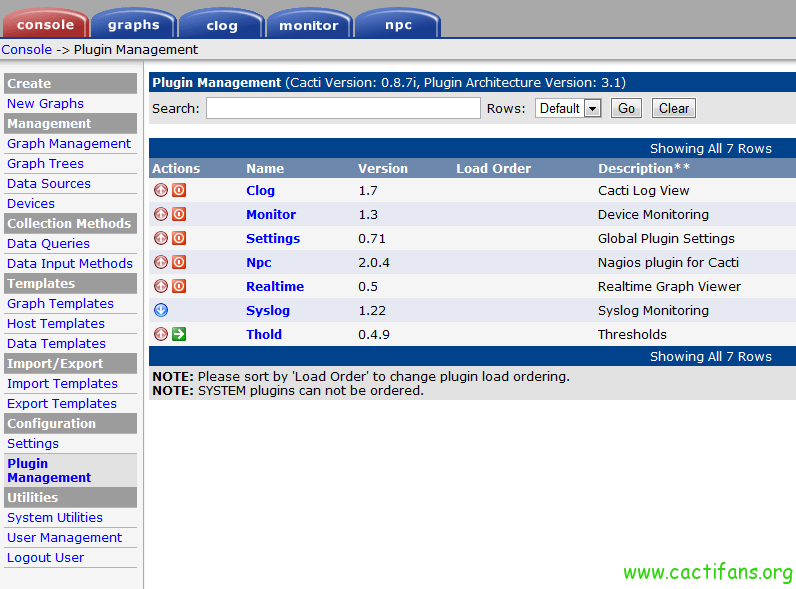Install the Syslog plugin with blue arrow icon

click(x=161, y=310)
